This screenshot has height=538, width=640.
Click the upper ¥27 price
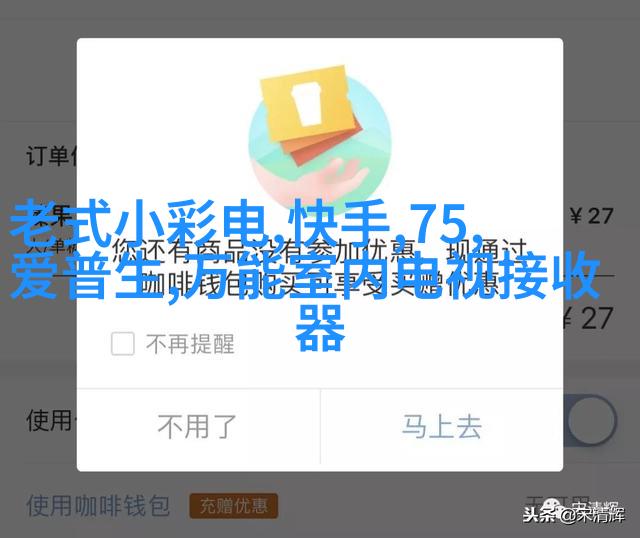[x=591, y=216]
